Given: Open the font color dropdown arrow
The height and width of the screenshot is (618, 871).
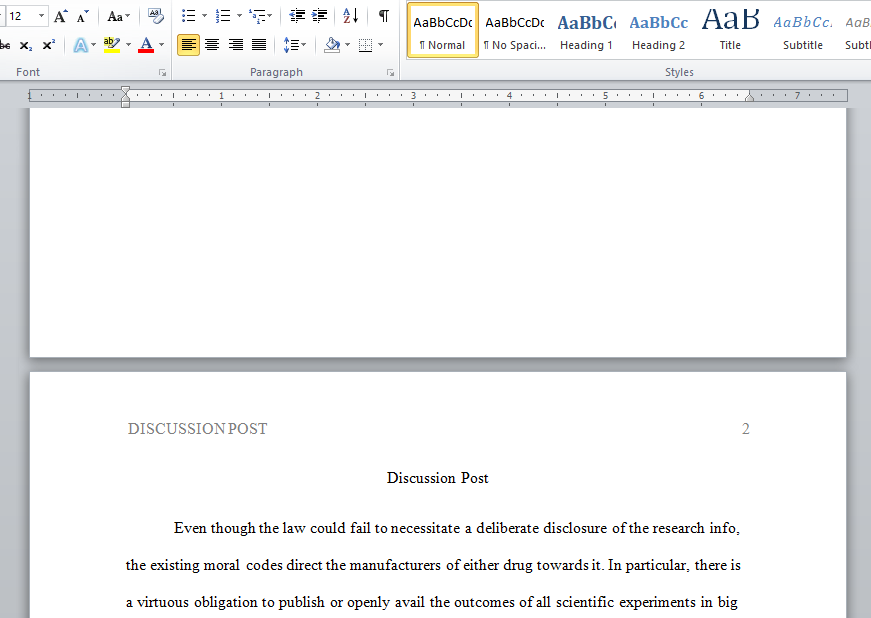Looking at the screenshot, I should point(162,45).
